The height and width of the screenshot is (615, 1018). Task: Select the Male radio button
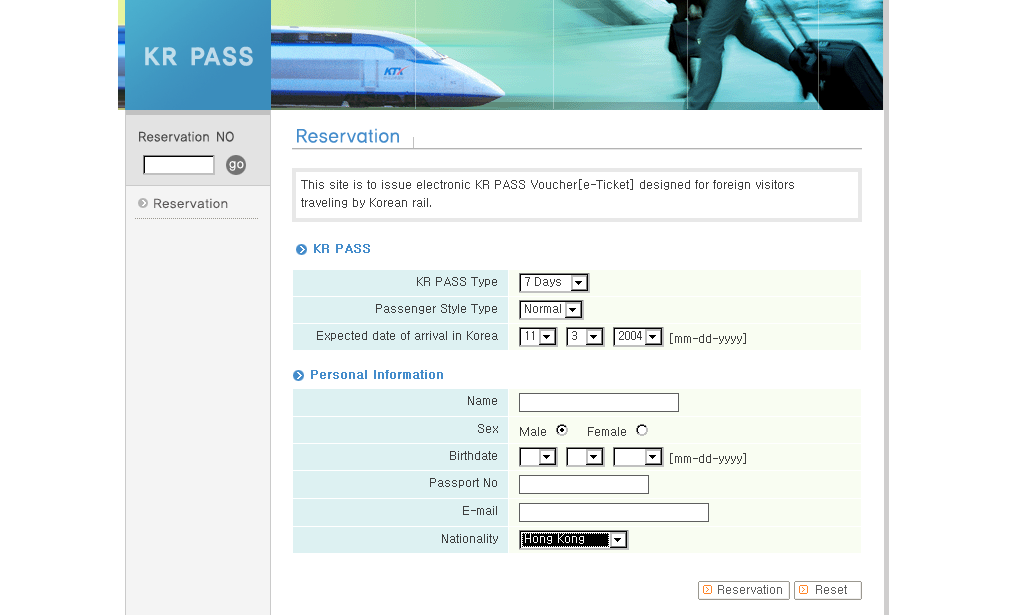[x=562, y=430]
